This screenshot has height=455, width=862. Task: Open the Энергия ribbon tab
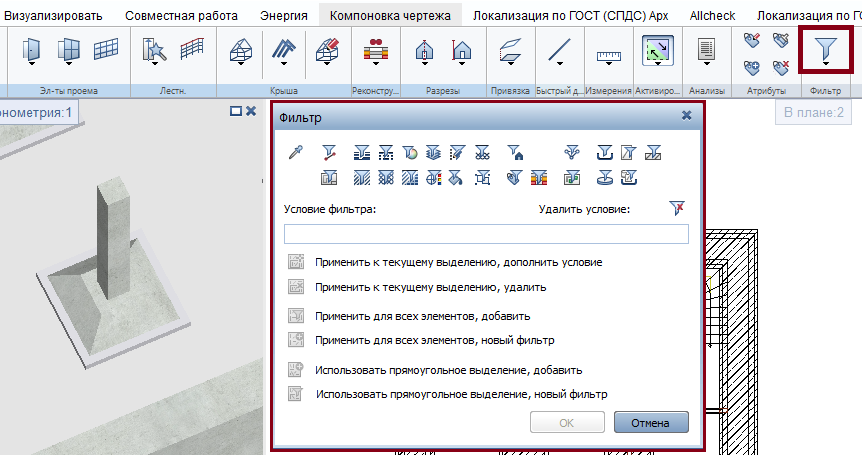pyautogui.click(x=284, y=15)
